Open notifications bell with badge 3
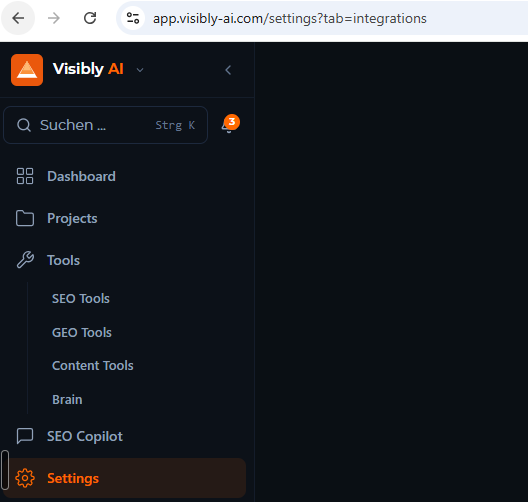 click(x=229, y=125)
